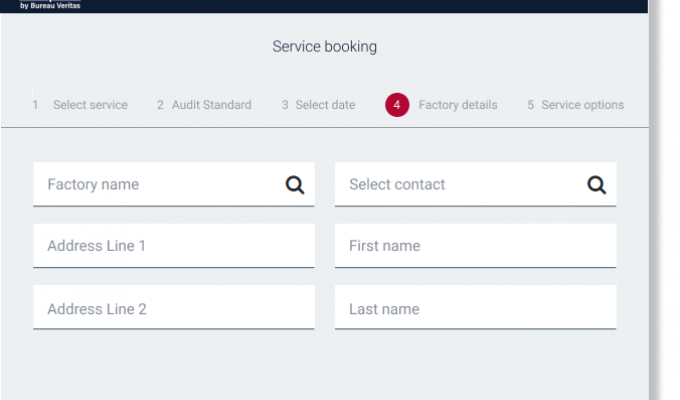This screenshot has width=680, height=400.
Task: Click the First name field
Action: (x=476, y=246)
